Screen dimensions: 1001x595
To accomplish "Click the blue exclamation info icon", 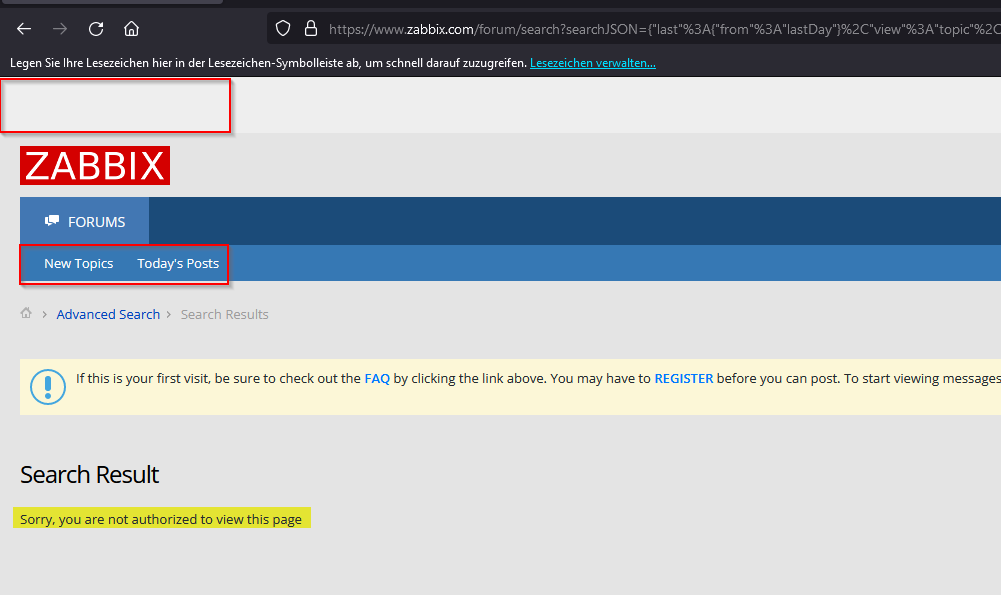I will point(48,387).
